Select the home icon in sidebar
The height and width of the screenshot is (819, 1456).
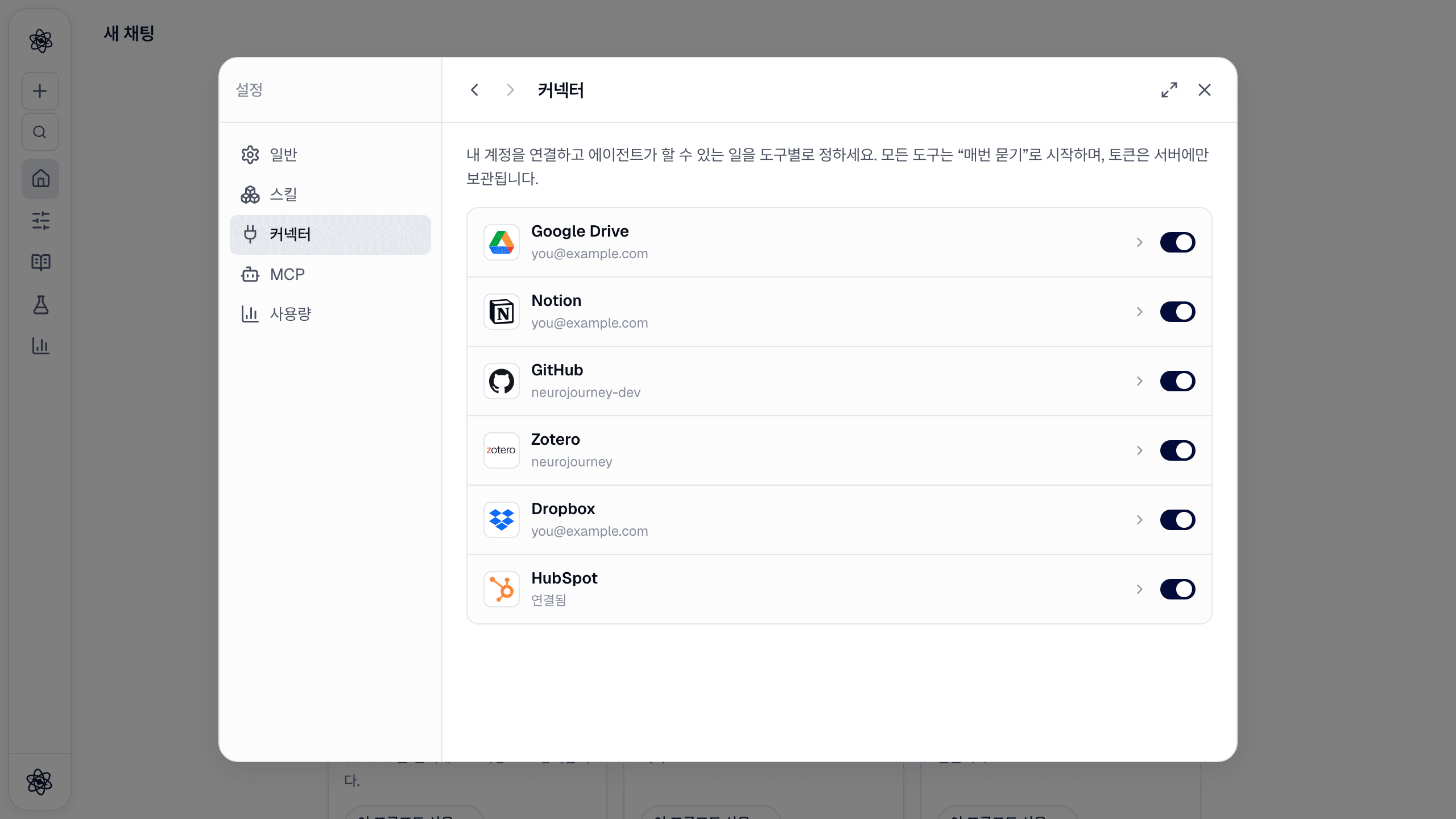(x=40, y=179)
